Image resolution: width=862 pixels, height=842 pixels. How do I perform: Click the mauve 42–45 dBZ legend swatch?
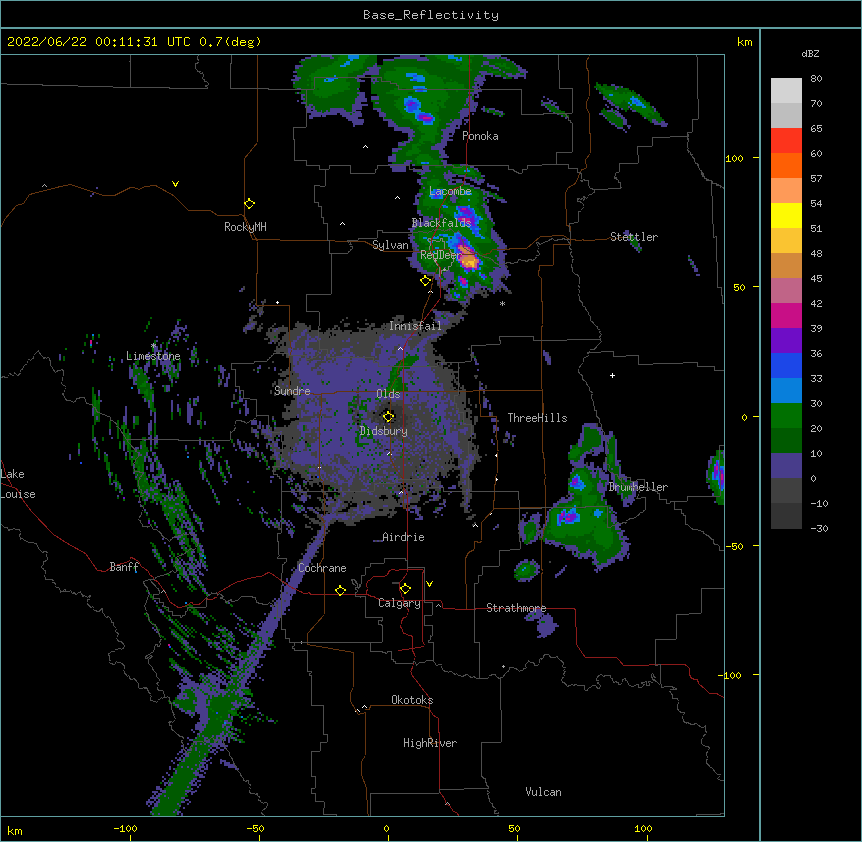[786, 291]
